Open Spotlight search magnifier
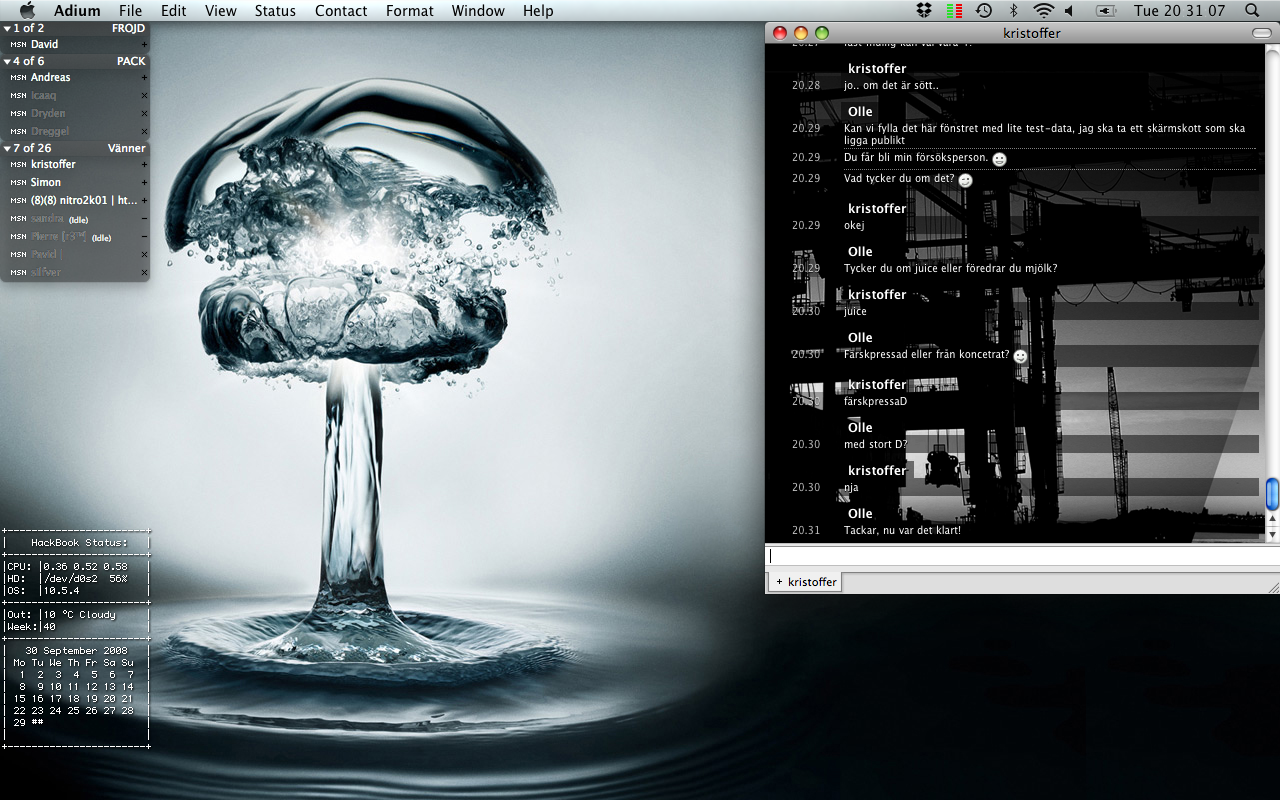Viewport: 1280px width, 800px height. pyautogui.click(x=1253, y=11)
